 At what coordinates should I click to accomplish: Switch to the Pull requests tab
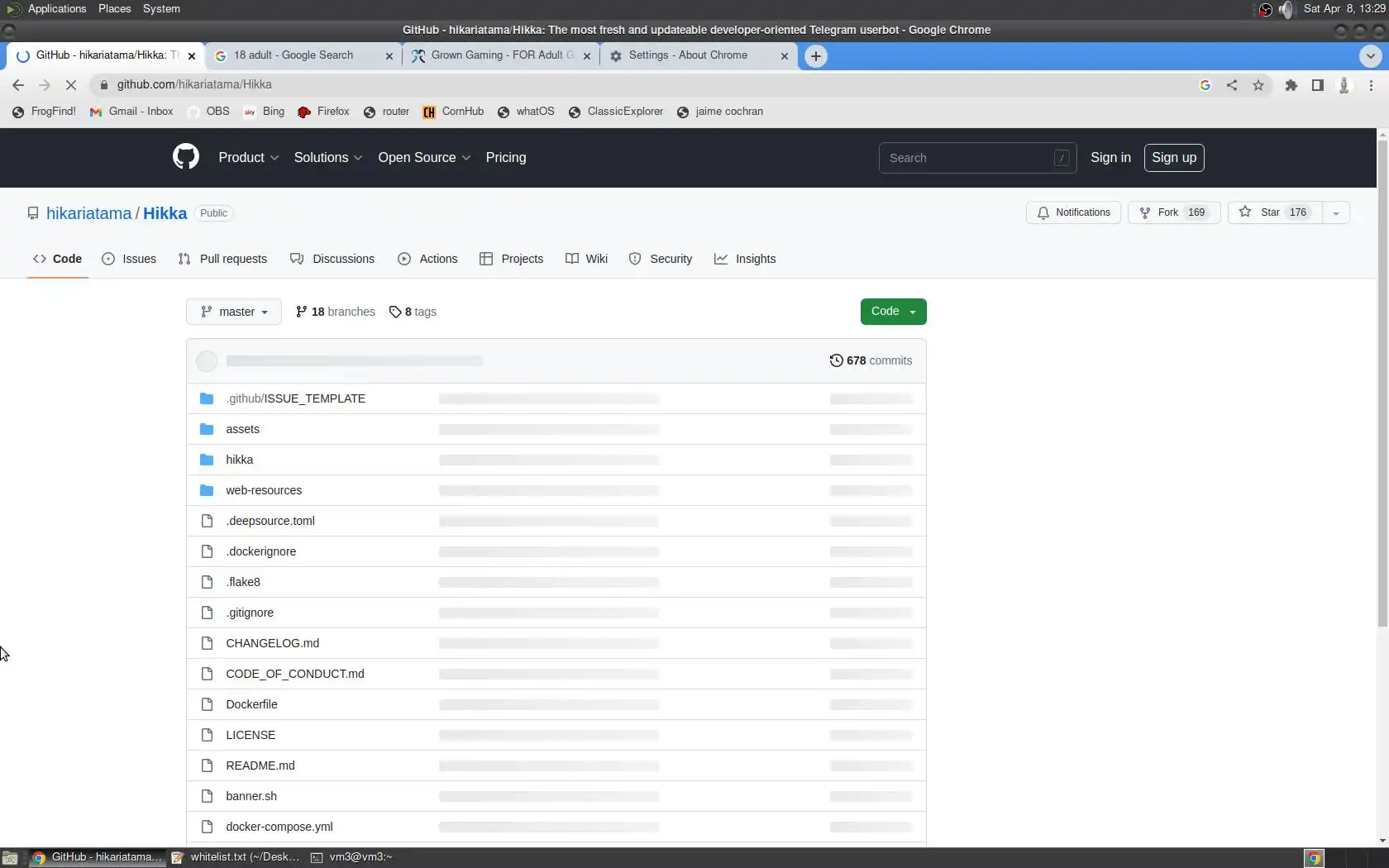(x=222, y=259)
